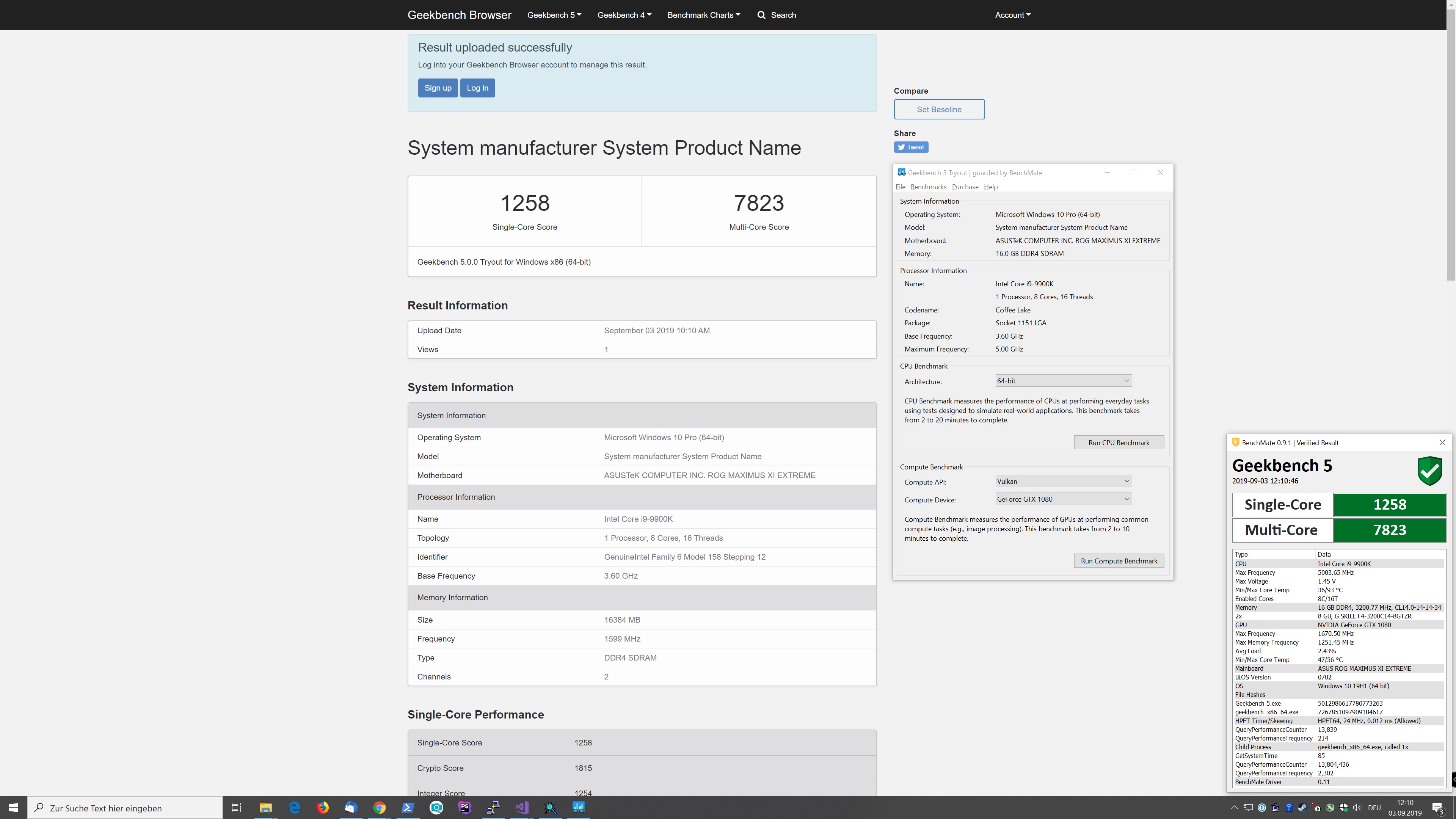Switch to Geekbench app in taskbar
Viewport: 1456px width, 819px height.
579,808
